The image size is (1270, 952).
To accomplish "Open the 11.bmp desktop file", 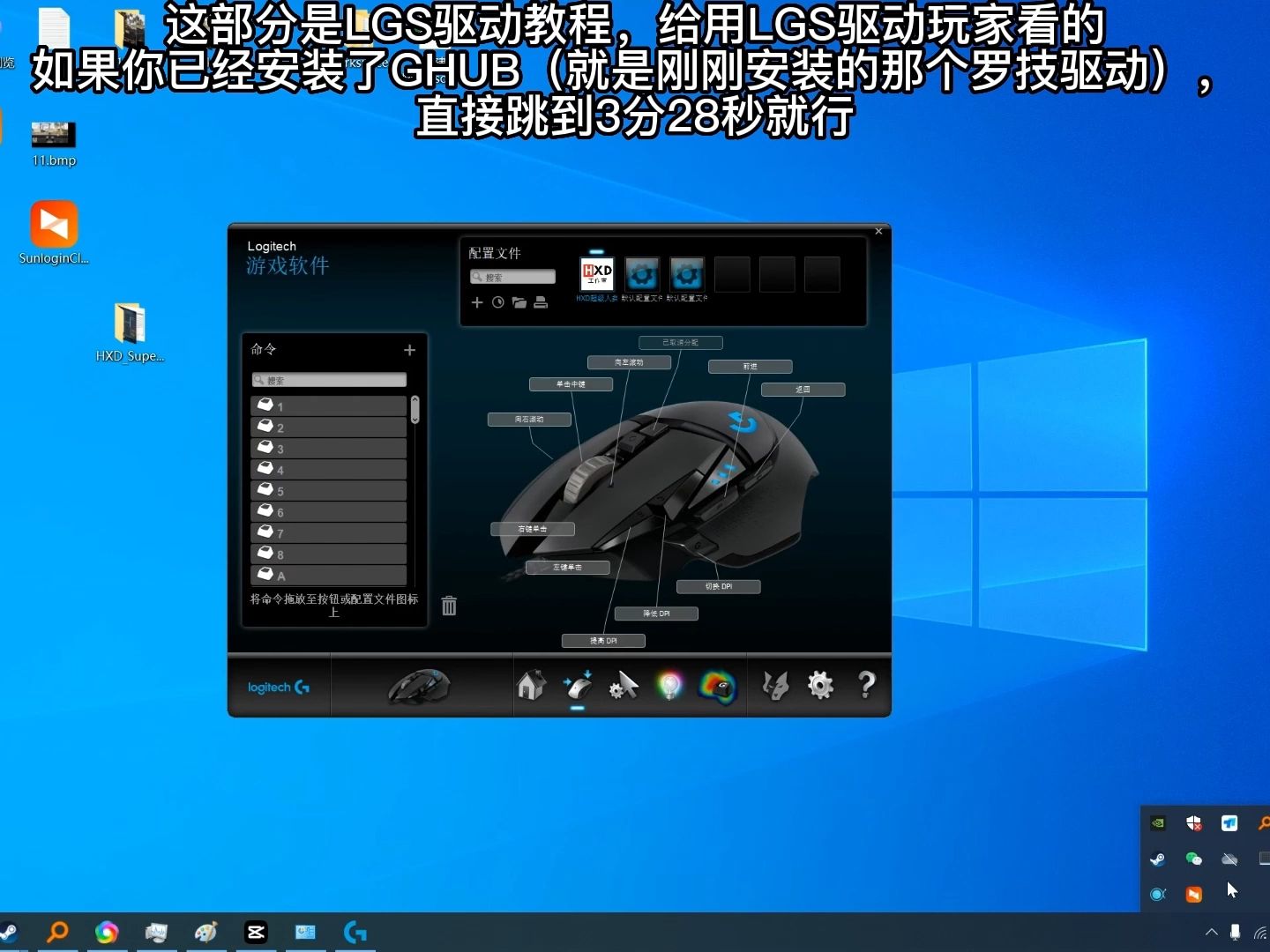I will coord(54,144).
